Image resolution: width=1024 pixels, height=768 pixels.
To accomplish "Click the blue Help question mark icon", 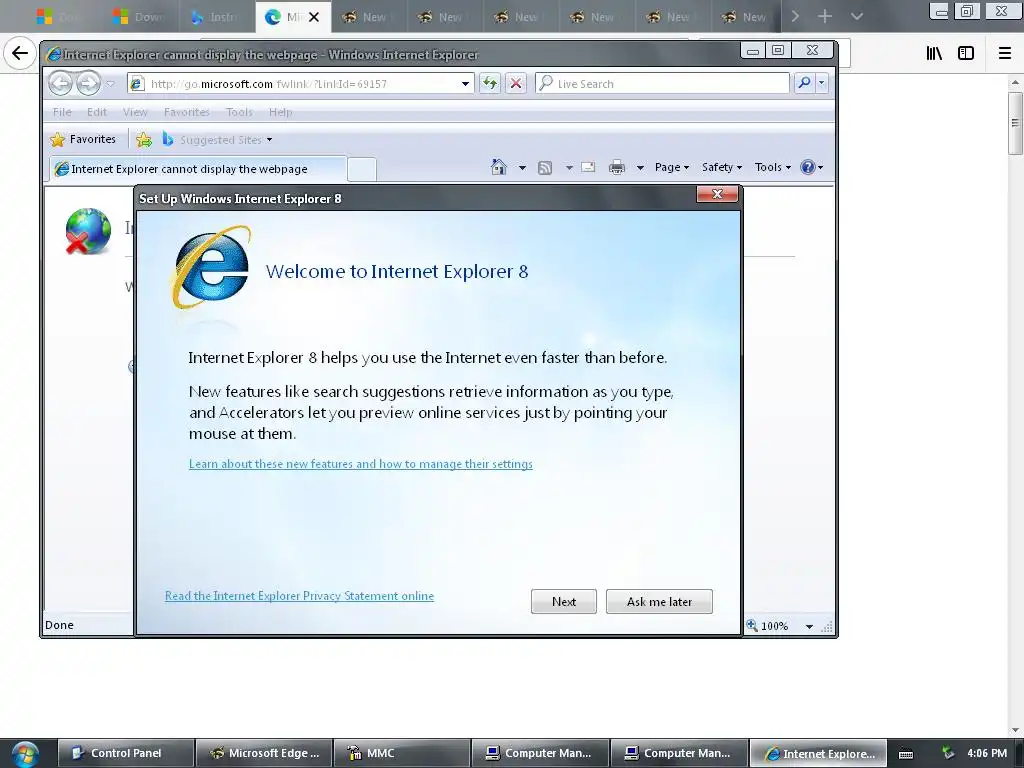I will [808, 167].
